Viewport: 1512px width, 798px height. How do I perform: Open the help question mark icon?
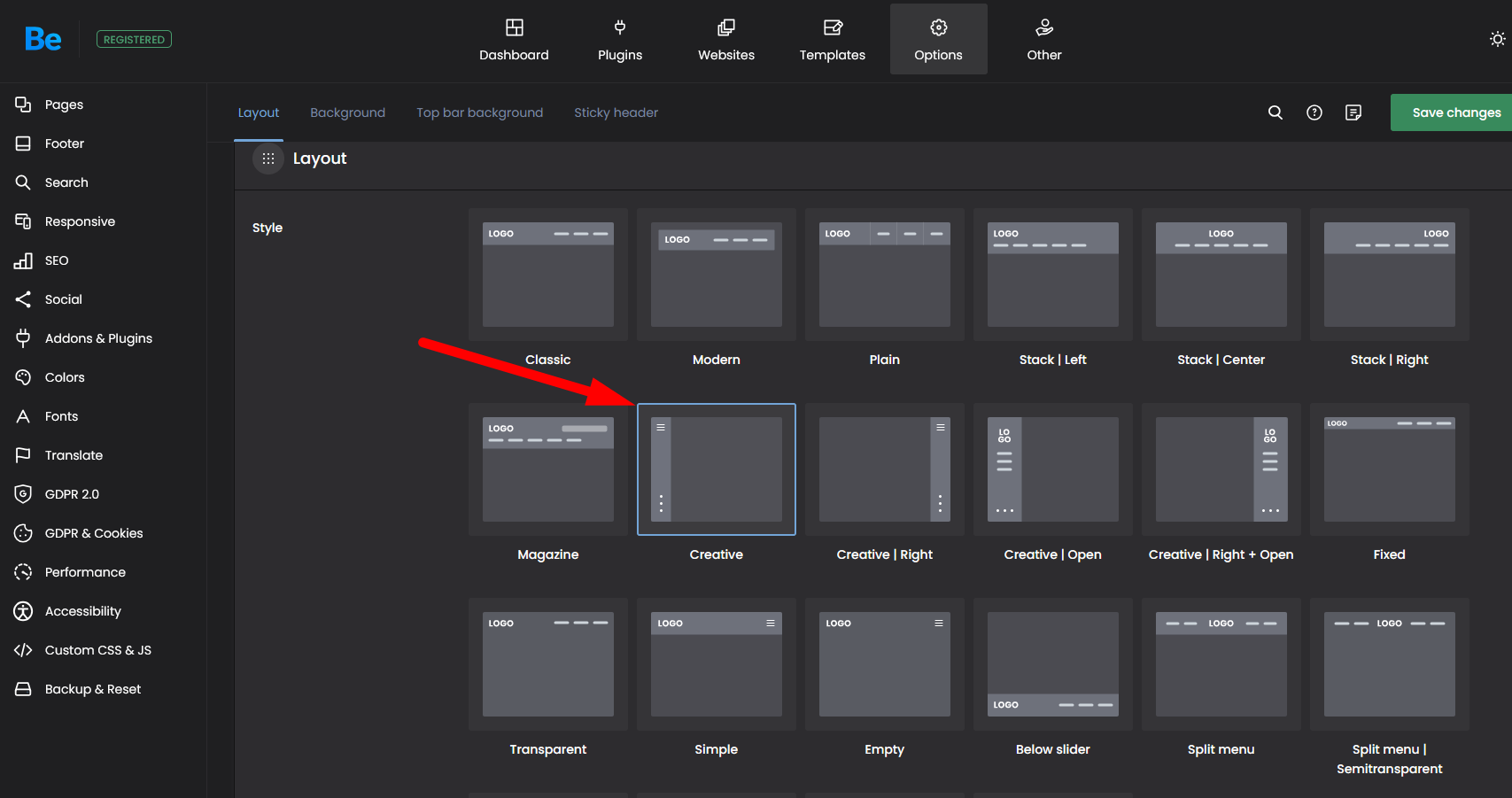(1314, 112)
